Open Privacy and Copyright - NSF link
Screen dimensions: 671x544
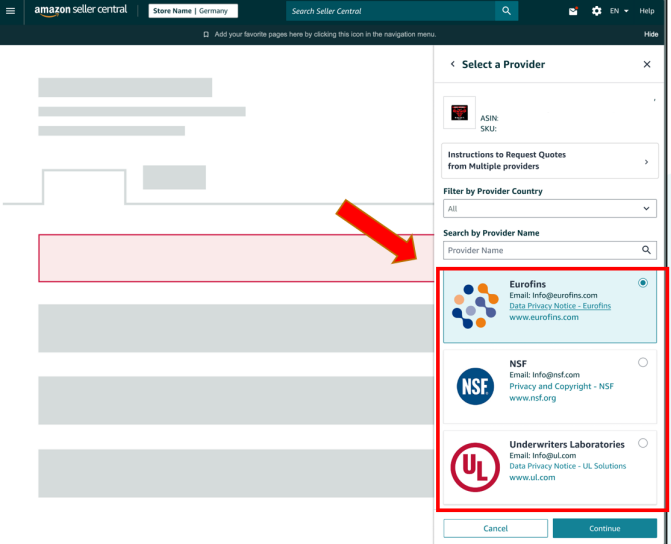pos(561,386)
